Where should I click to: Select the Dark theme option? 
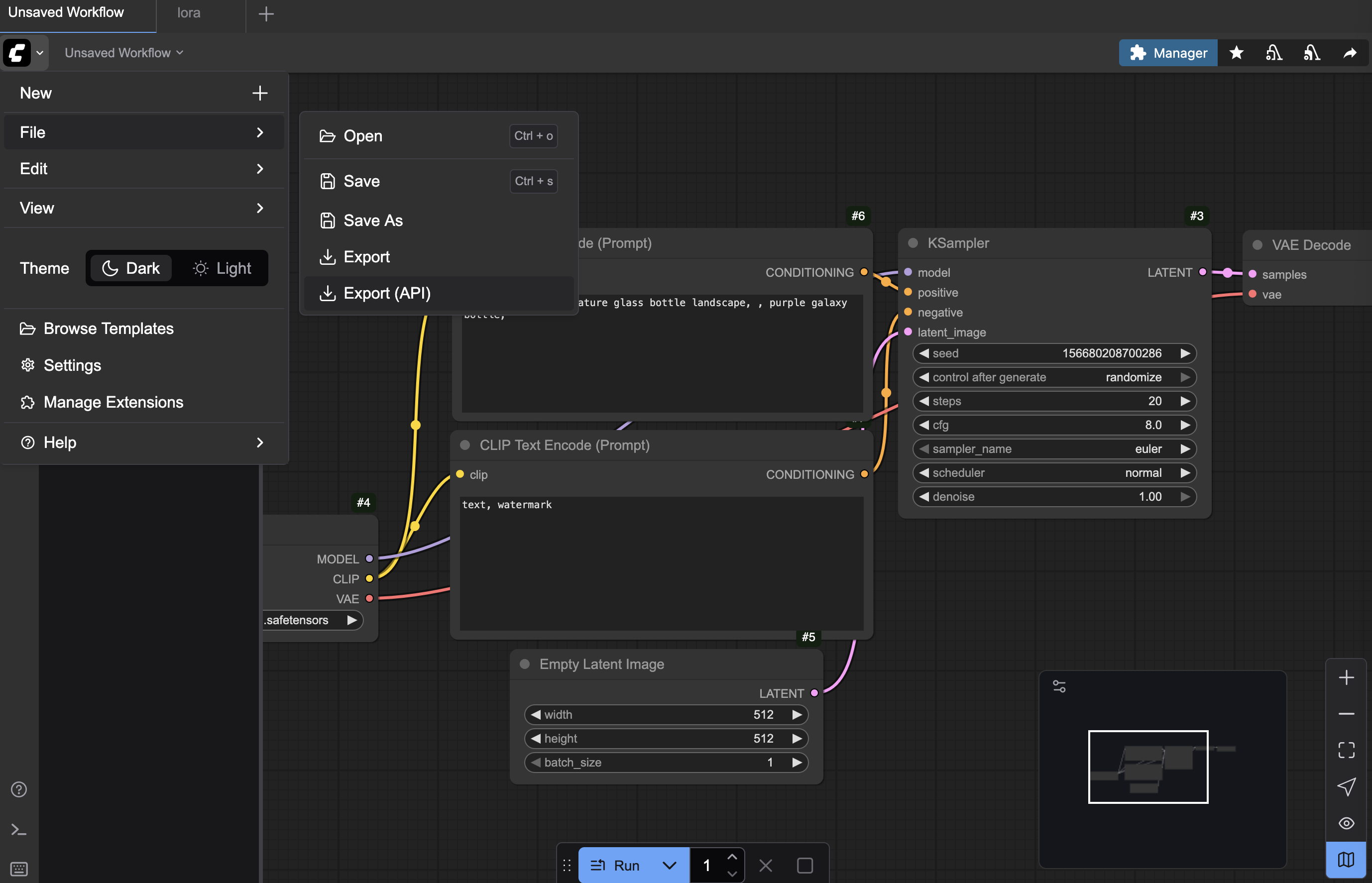131,268
